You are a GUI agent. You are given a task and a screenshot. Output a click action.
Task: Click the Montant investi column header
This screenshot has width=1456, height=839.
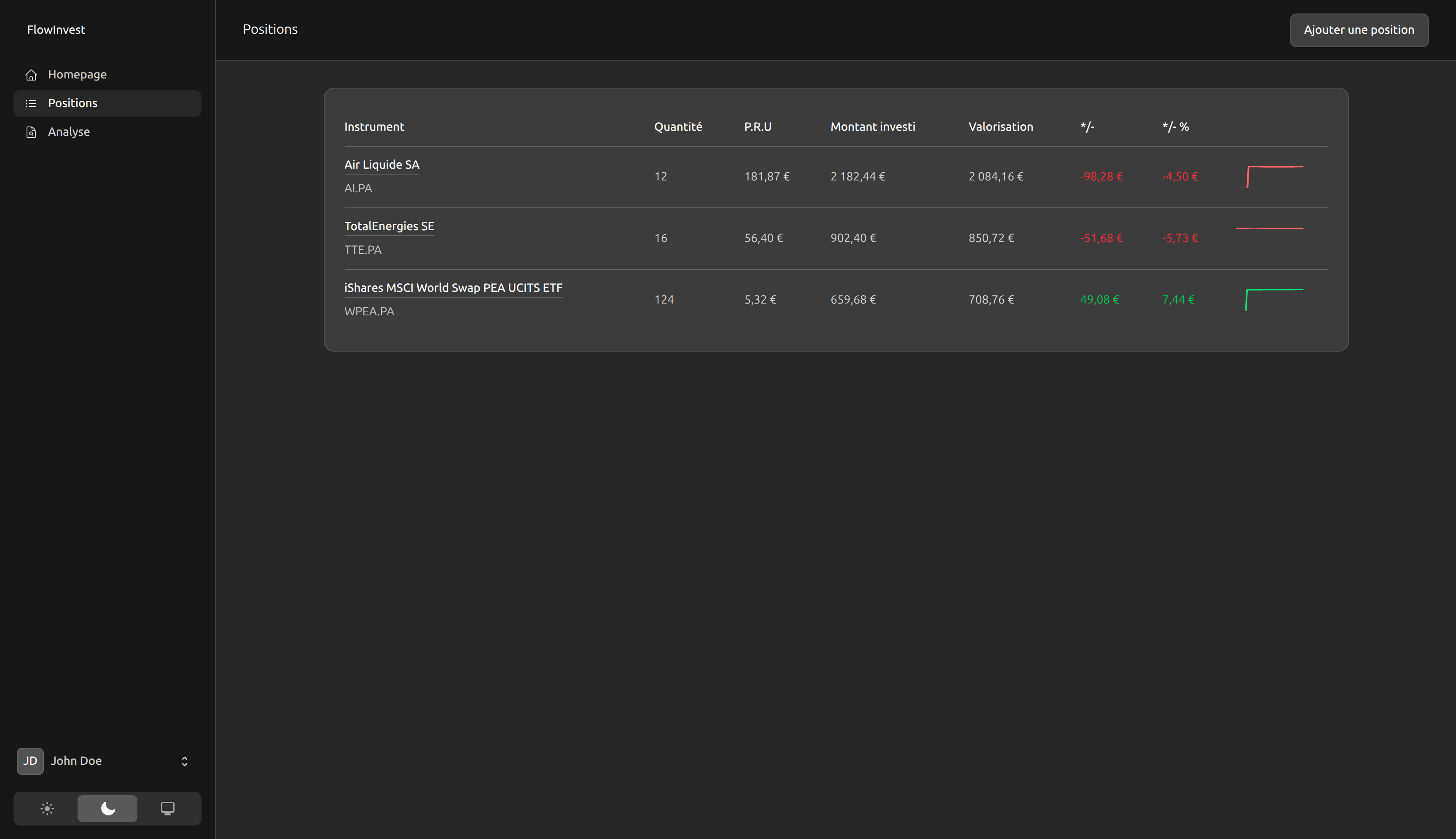point(872,127)
